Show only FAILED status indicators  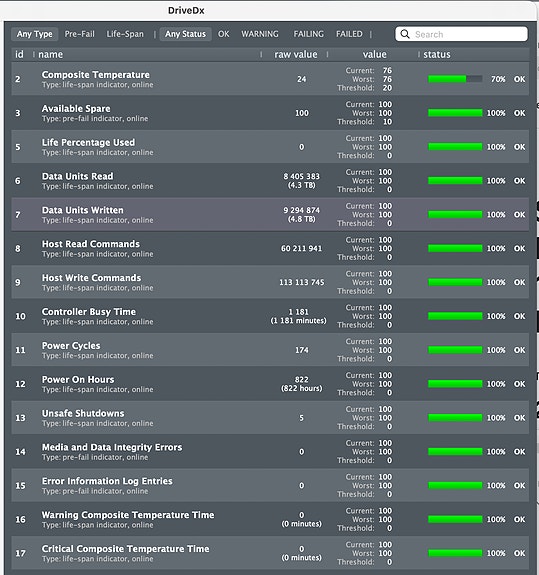coord(349,34)
